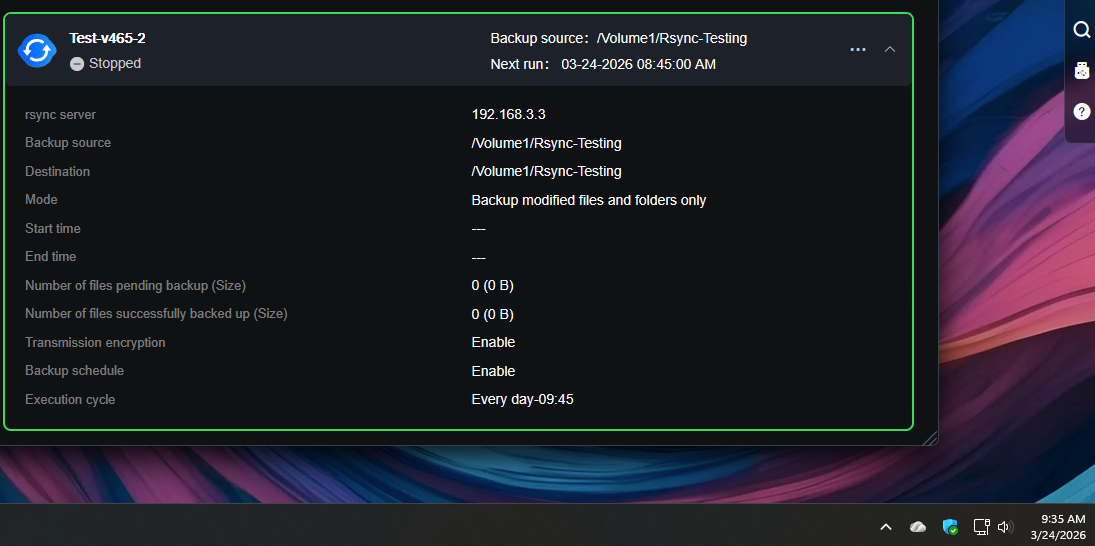Viewport: 1095px width, 546px height.
Task: Click the volume speaker tray icon
Action: [1006, 527]
